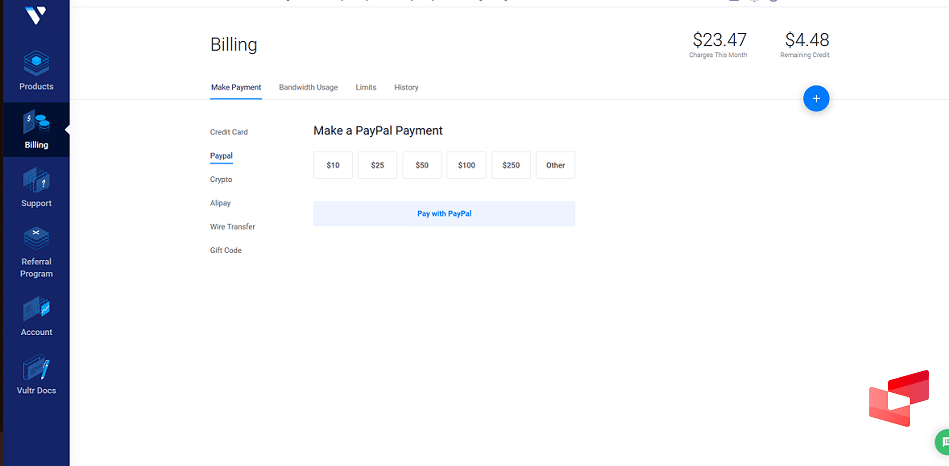Choose Alipay payment method
The height and width of the screenshot is (466, 949).
click(x=220, y=203)
